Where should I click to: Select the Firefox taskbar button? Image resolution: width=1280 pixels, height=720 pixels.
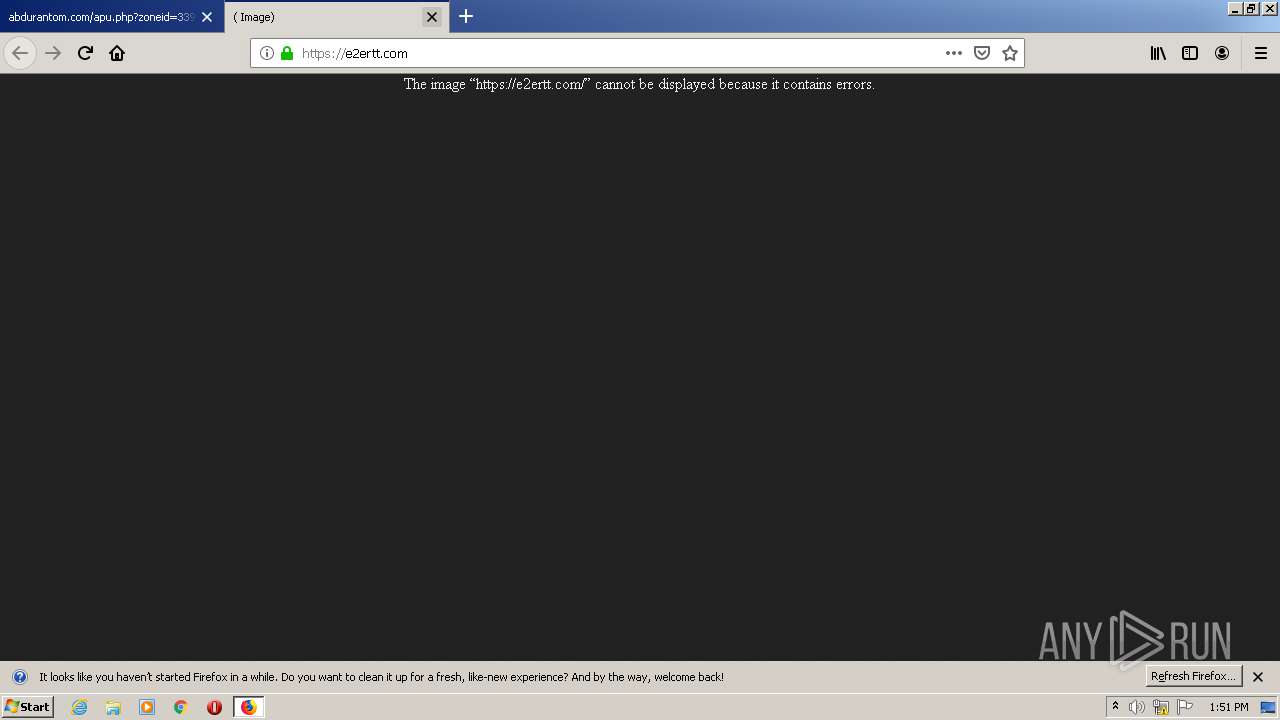(248, 707)
